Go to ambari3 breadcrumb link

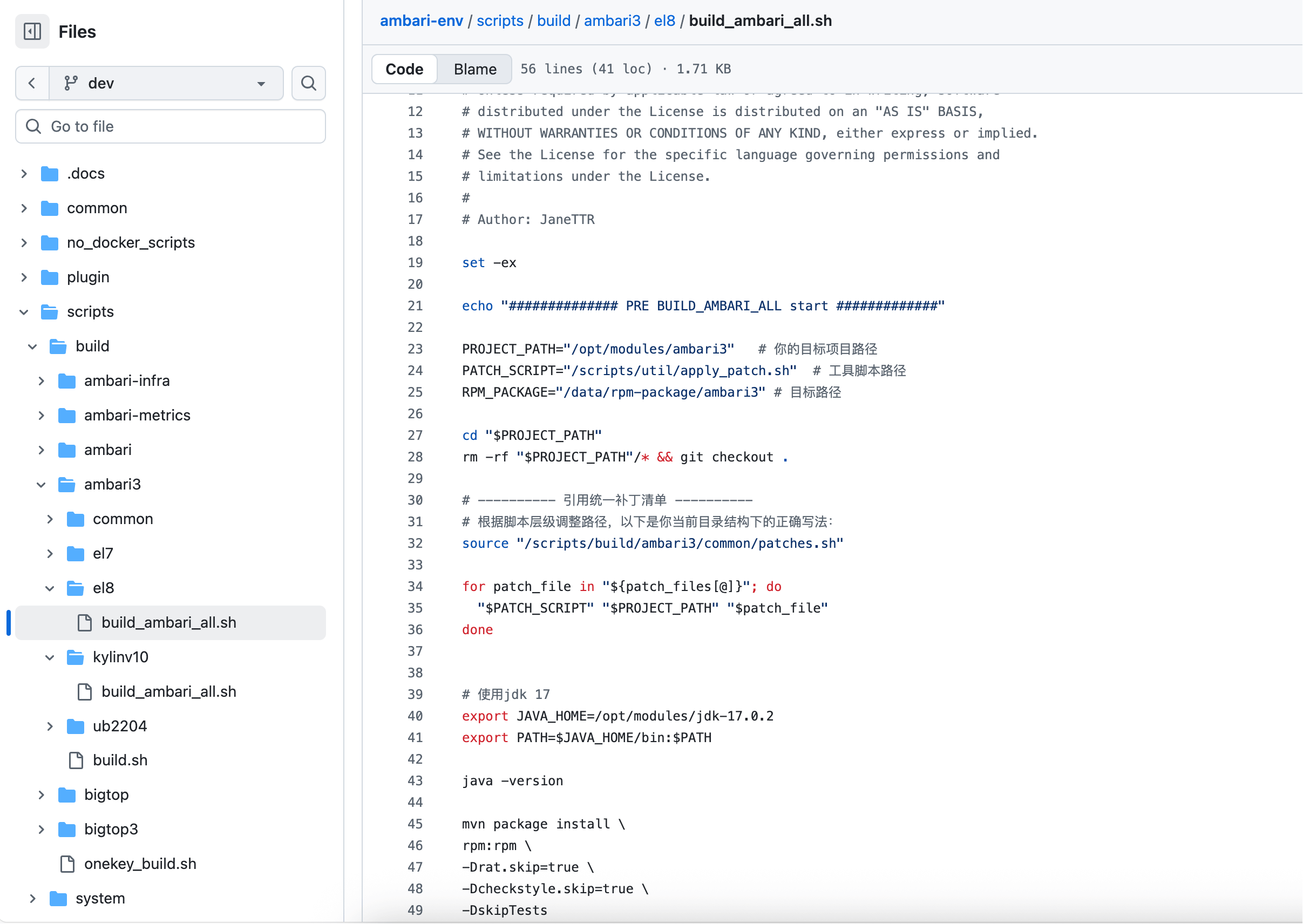coord(612,21)
